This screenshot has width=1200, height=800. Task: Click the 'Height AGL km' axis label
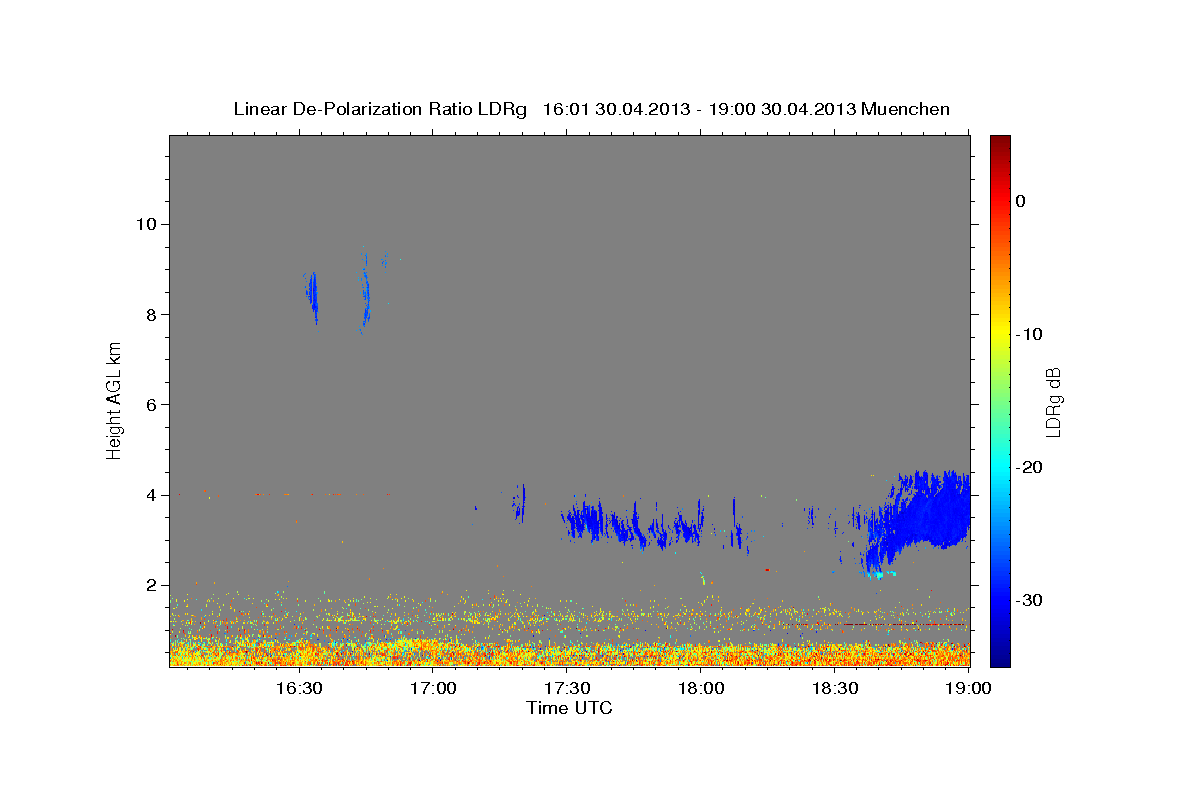pyautogui.click(x=114, y=400)
